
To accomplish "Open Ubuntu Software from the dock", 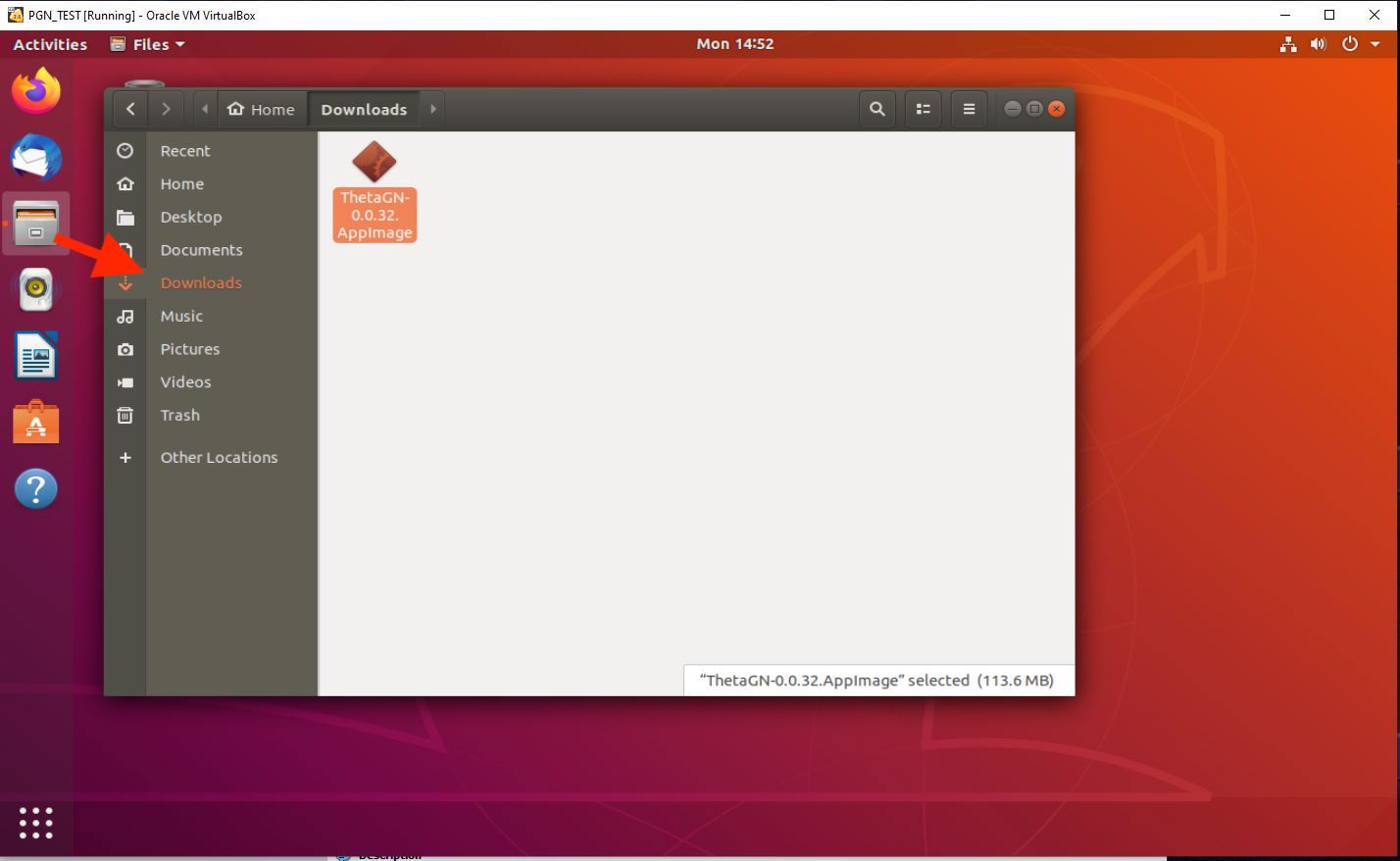I will tap(36, 422).
